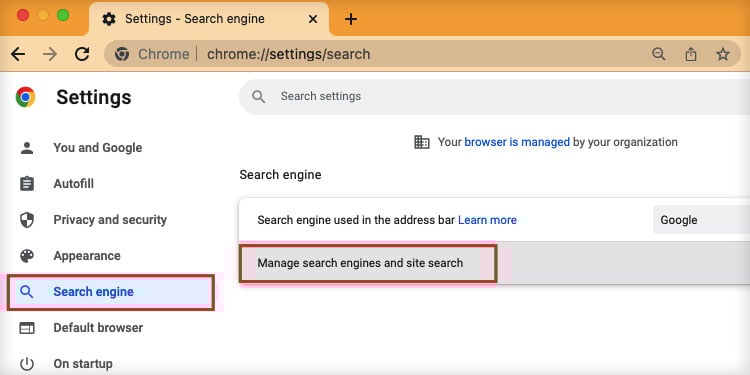Close the Settings - Search engine tab

(313, 19)
